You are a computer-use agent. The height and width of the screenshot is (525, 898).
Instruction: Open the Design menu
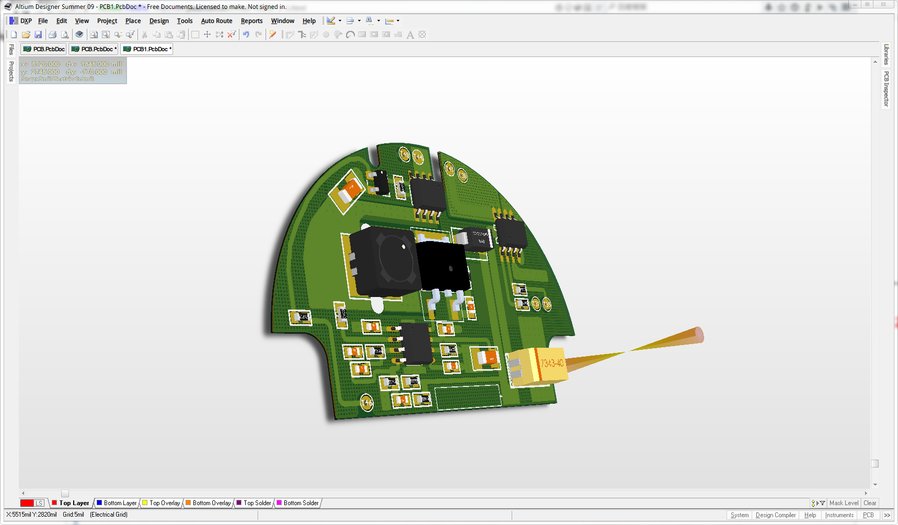pos(159,20)
